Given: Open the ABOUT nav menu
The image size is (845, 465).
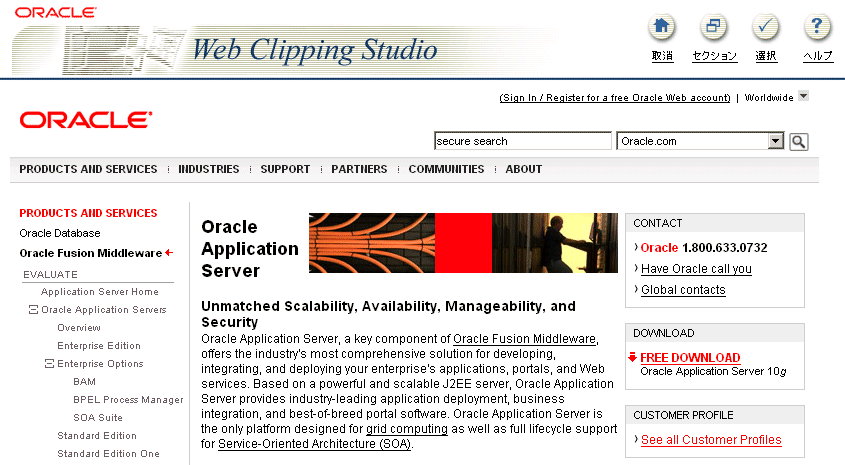Looking at the screenshot, I should coord(524,169).
